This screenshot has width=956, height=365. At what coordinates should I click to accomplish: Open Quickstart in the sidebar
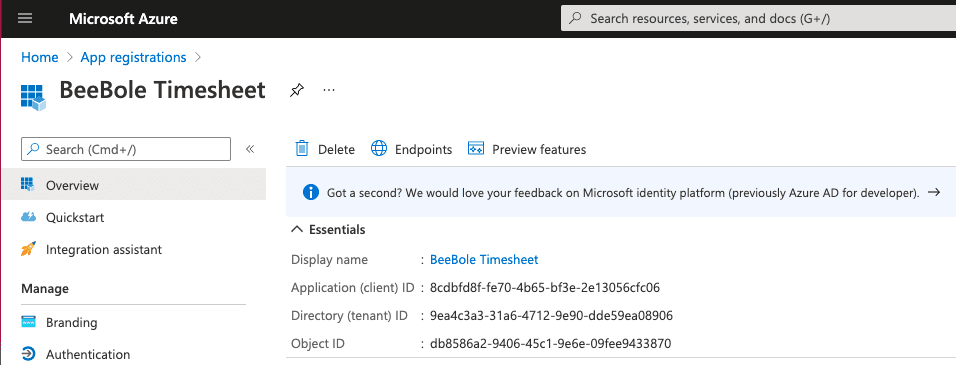pos(75,218)
